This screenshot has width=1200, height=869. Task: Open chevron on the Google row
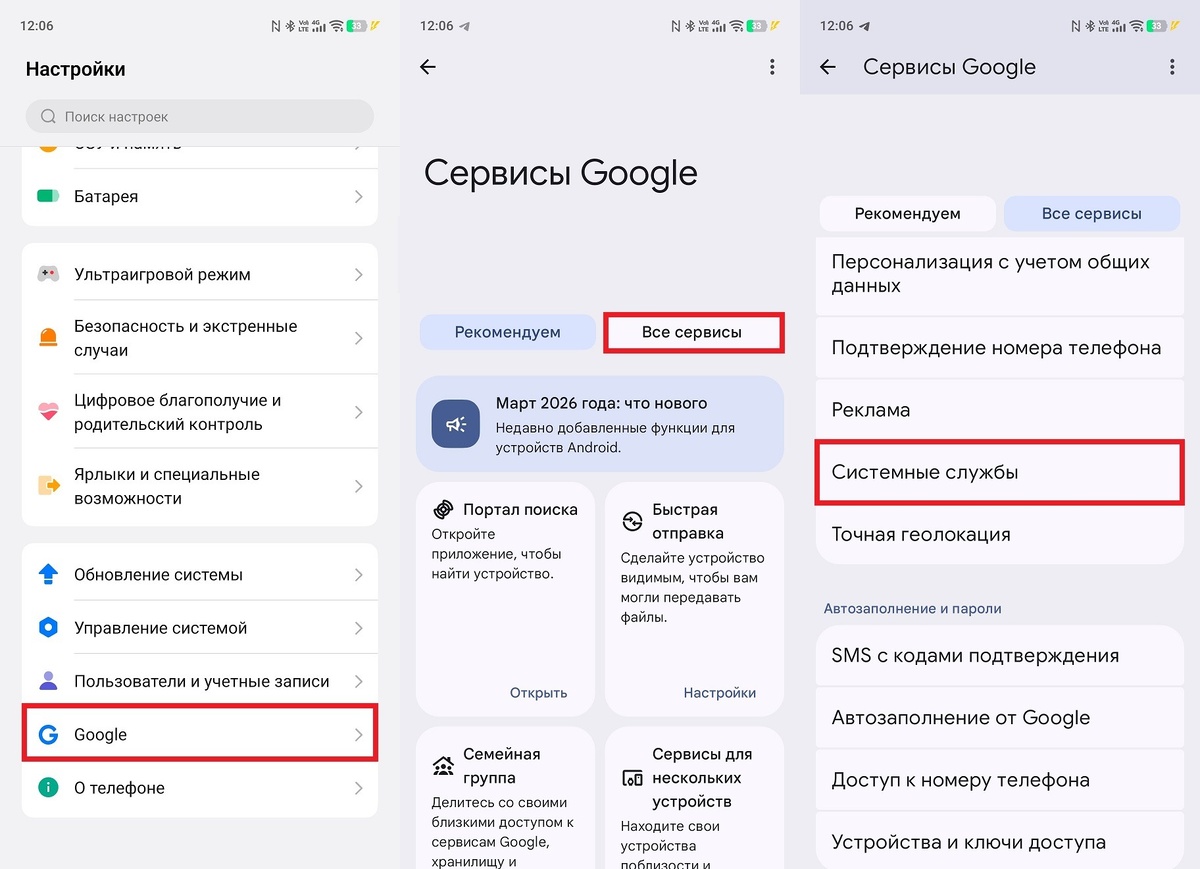click(358, 735)
